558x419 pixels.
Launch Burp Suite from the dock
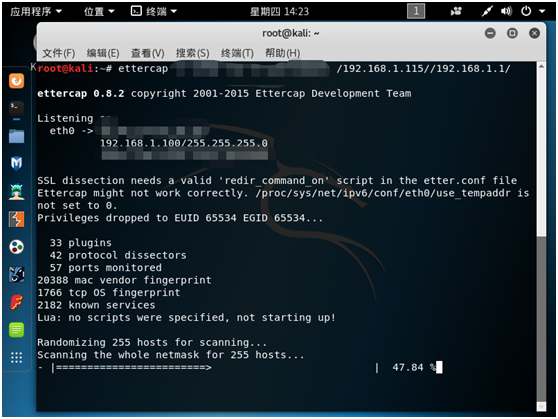(16, 219)
